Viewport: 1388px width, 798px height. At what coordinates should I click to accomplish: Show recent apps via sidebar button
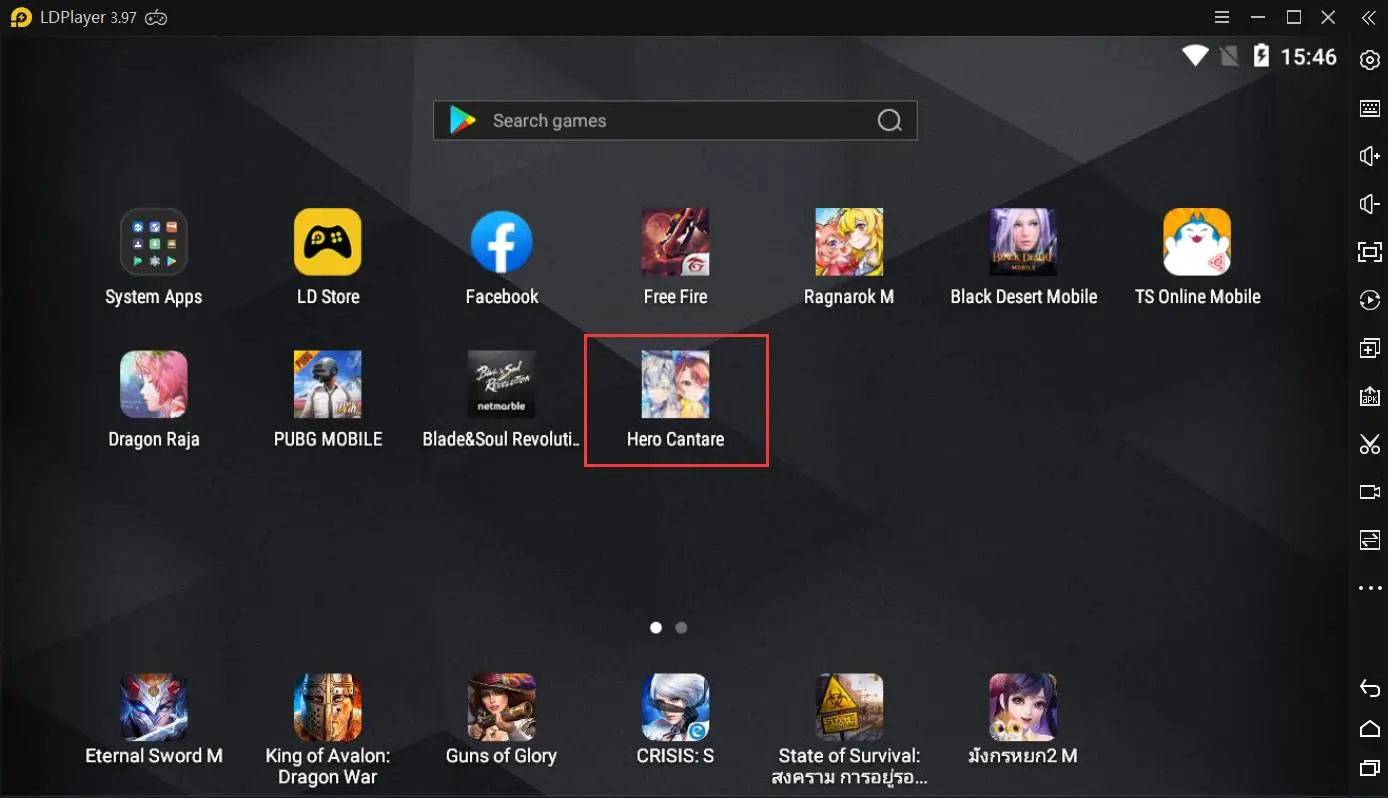[1370, 768]
